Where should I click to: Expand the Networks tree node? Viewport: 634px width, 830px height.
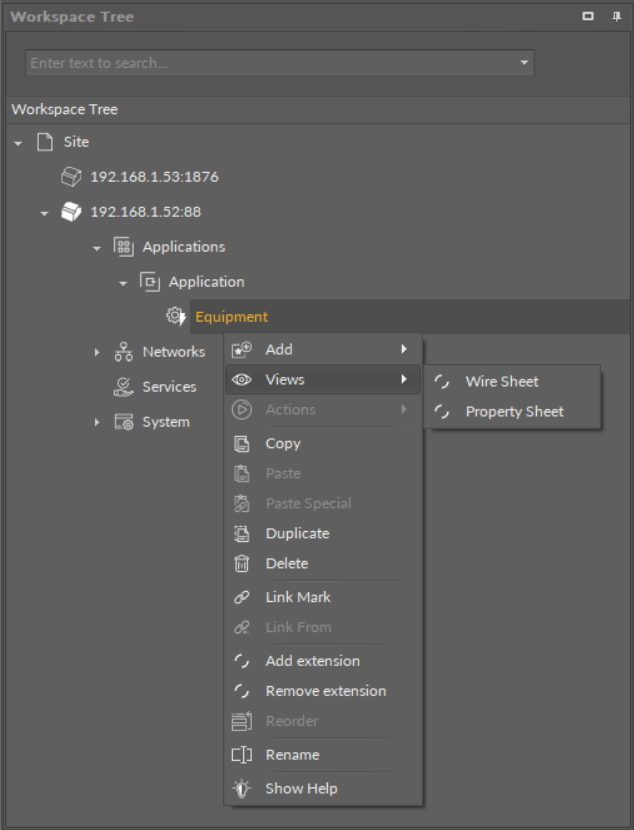[97, 352]
